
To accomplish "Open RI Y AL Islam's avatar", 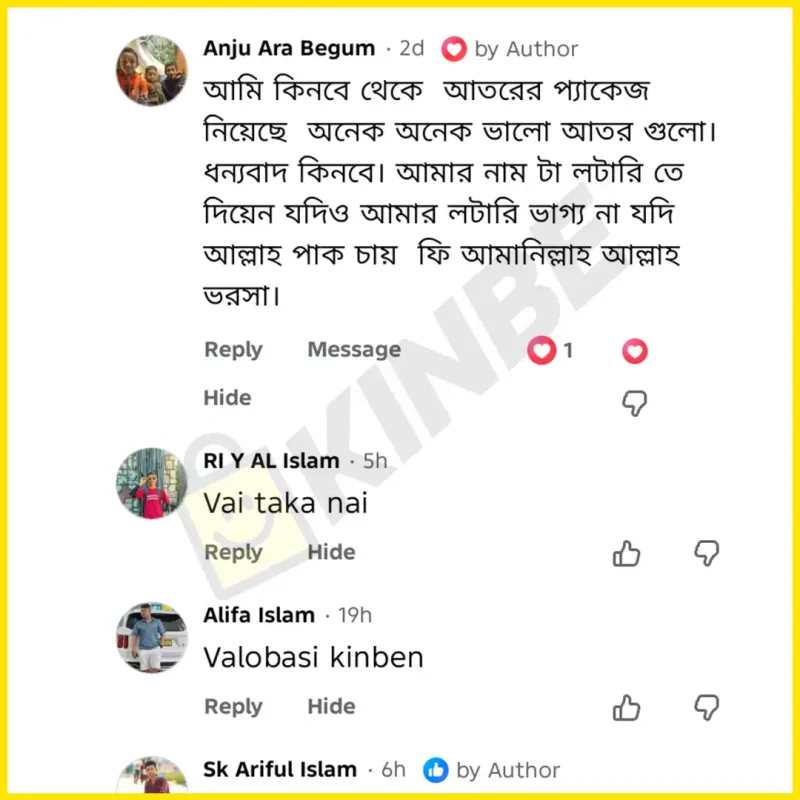I will (152, 484).
